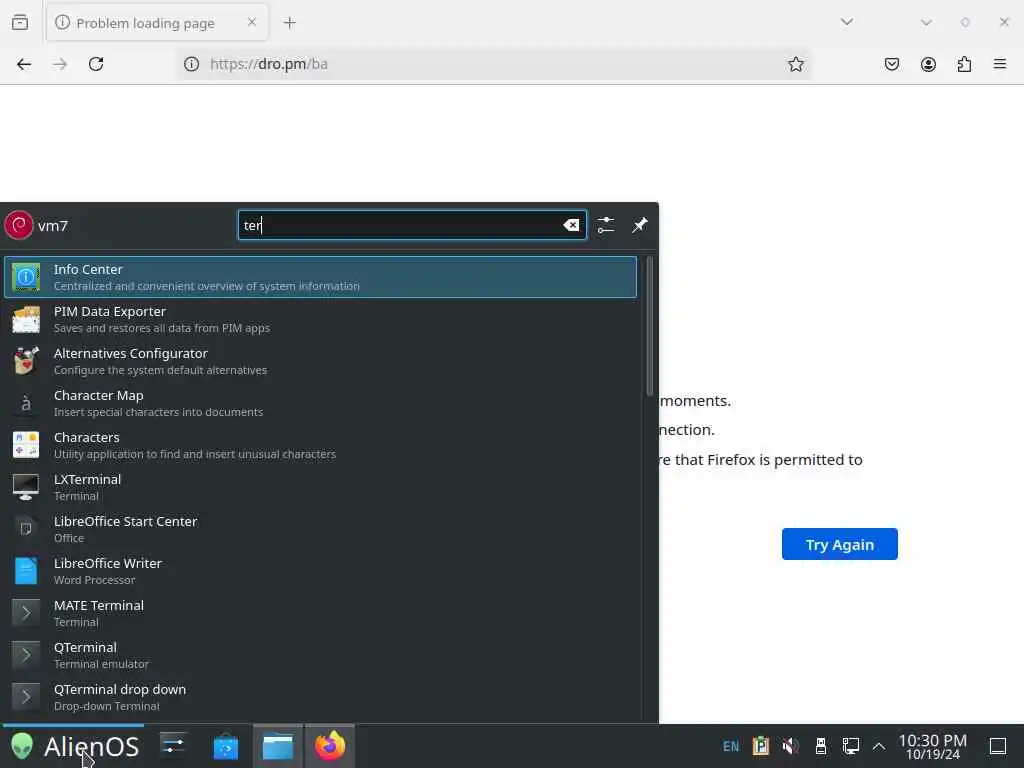Click the search field containing 'ter'
The height and width of the screenshot is (768, 1024).
[412, 225]
